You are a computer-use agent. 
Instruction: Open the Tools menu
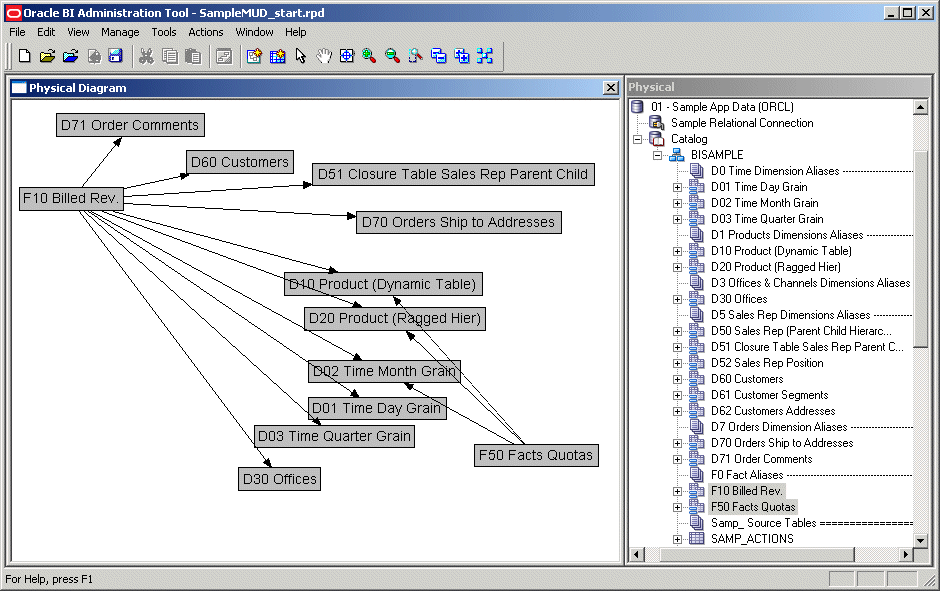(x=164, y=32)
